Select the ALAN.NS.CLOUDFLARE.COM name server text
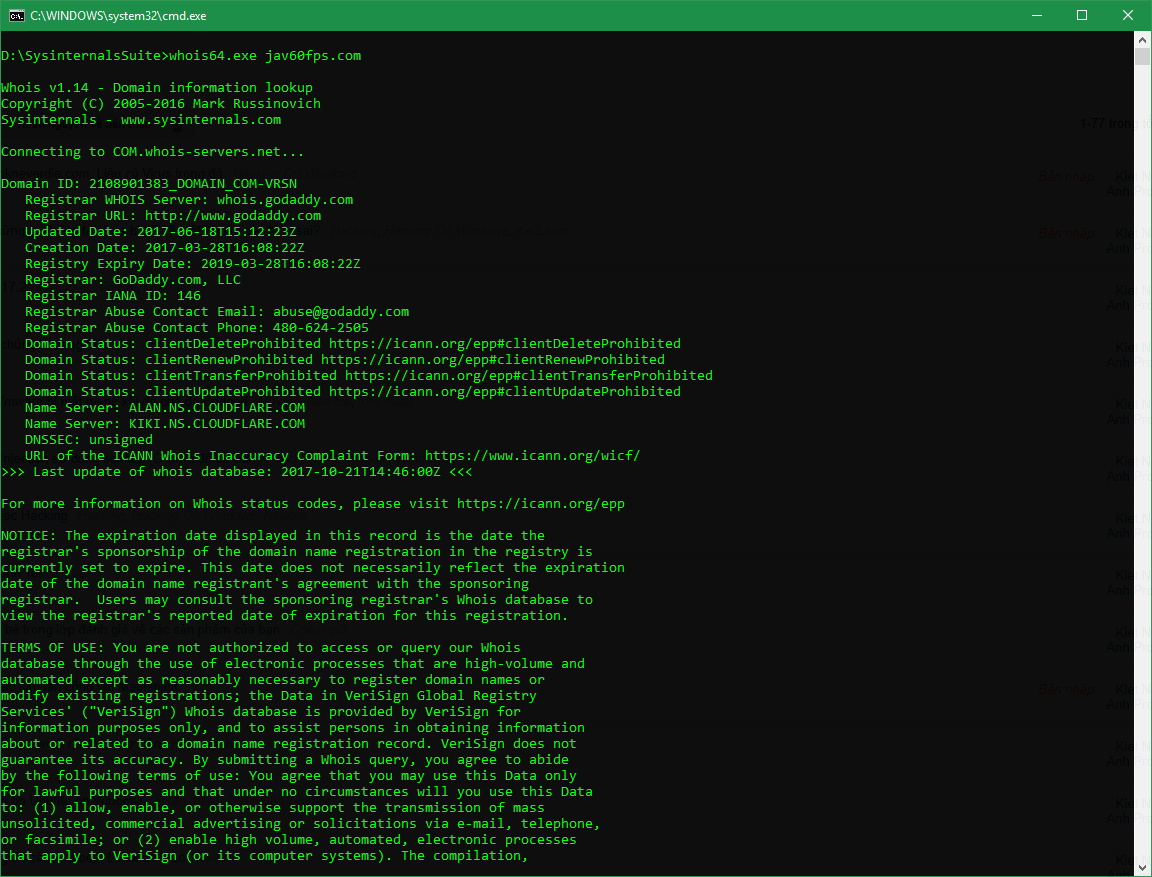The image size is (1152, 877). pyautogui.click(x=218, y=407)
